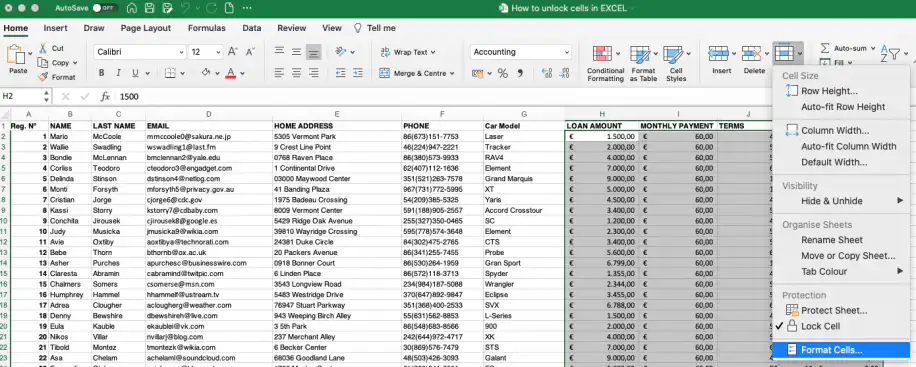Switch to the Insert ribbon tab
The image size is (916, 367).
coord(55,28)
